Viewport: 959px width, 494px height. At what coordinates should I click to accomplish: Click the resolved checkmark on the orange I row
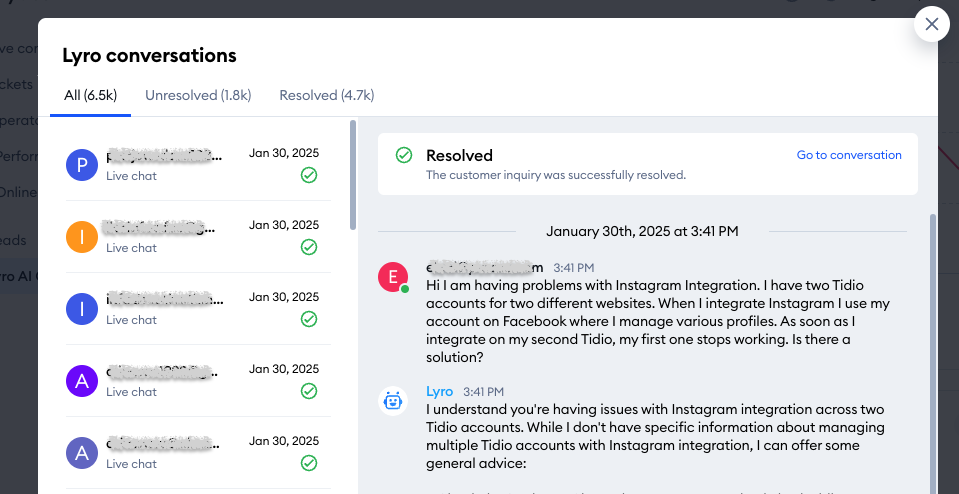click(x=309, y=248)
